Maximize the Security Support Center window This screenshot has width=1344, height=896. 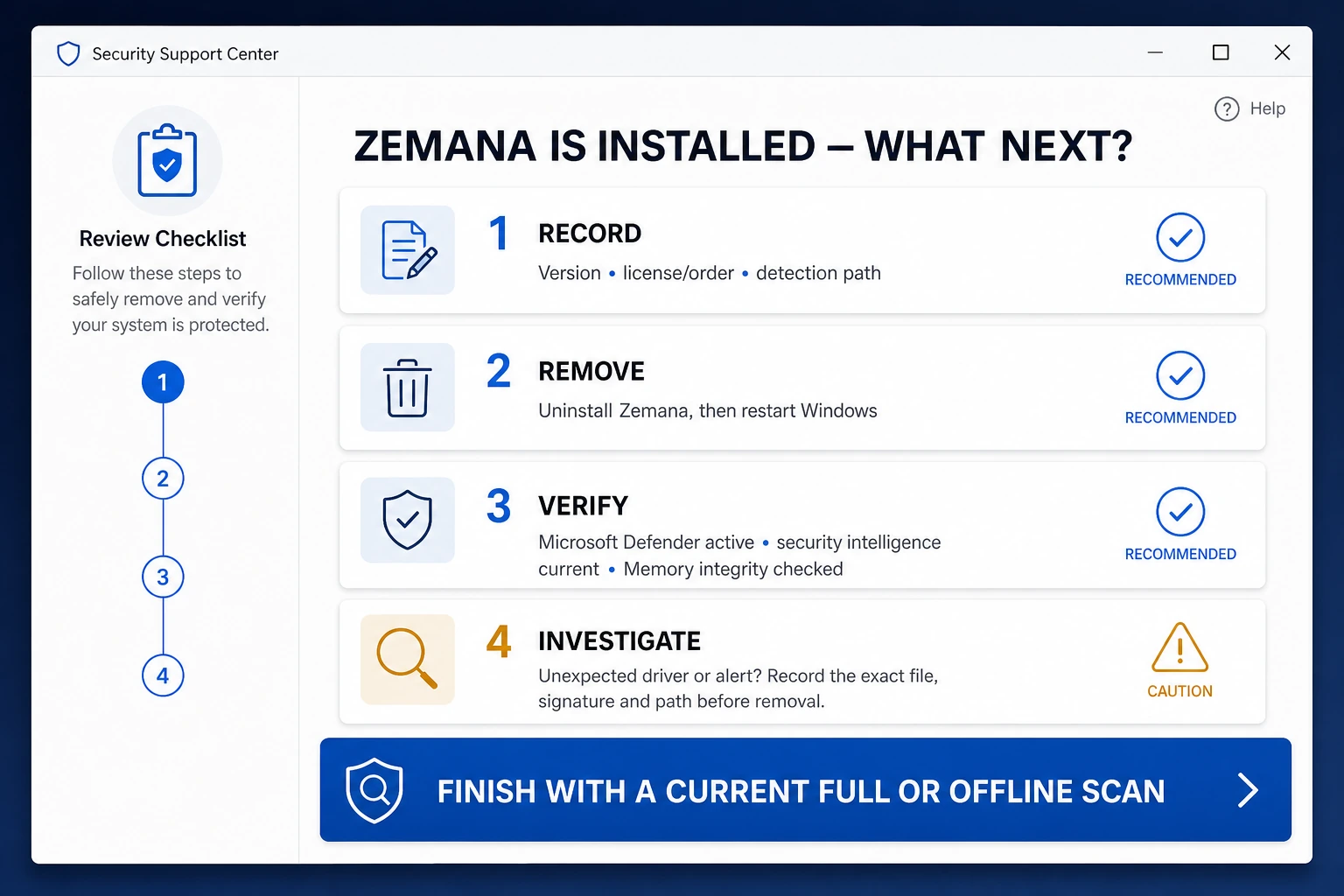pos(1221,52)
